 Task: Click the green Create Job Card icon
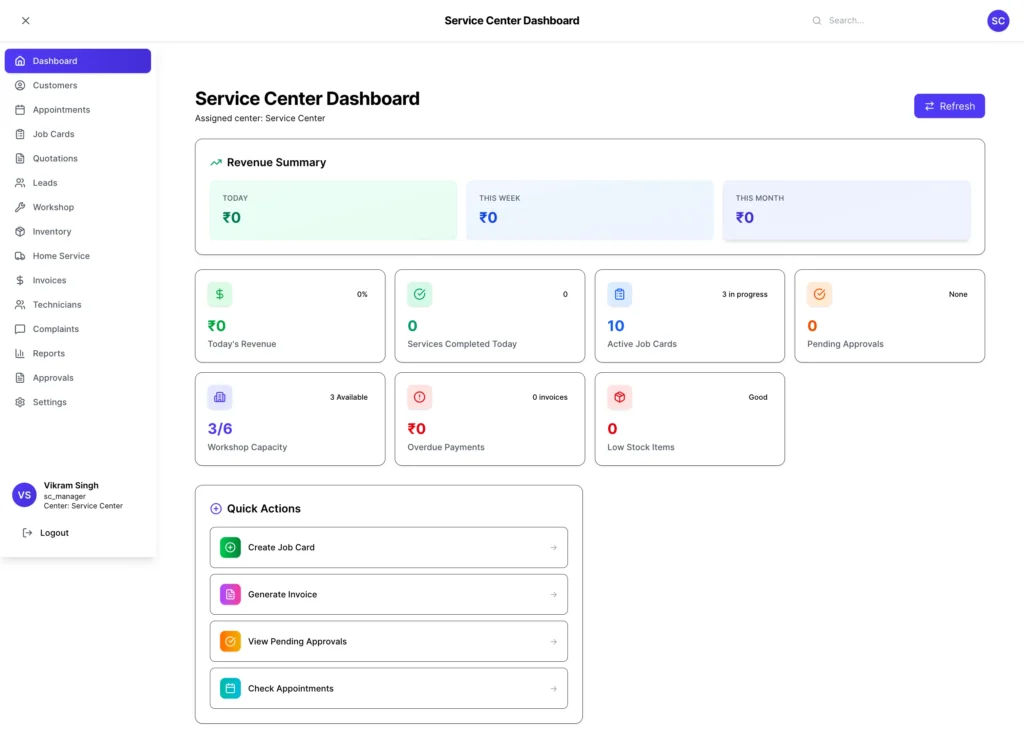[230, 547]
